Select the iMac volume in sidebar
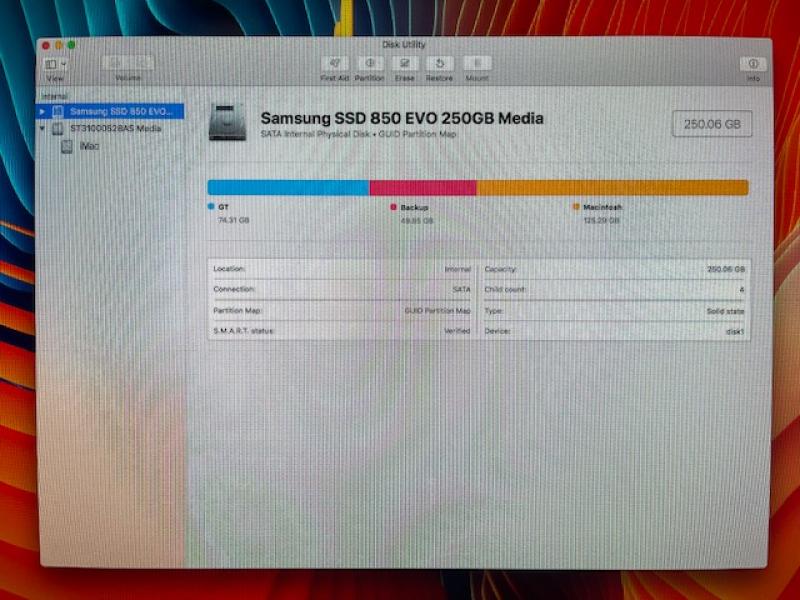This screenshot has height=600, width=800. click(x=89, y=146)
